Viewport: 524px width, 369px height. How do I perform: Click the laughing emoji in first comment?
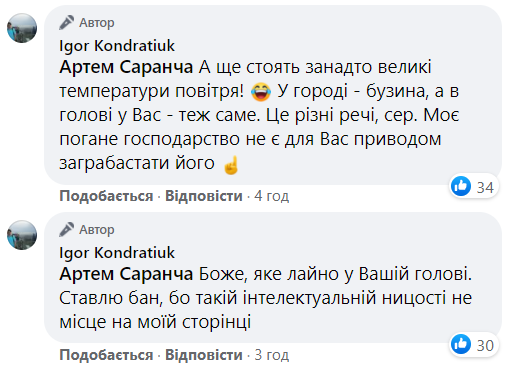[x=261, y=92]
